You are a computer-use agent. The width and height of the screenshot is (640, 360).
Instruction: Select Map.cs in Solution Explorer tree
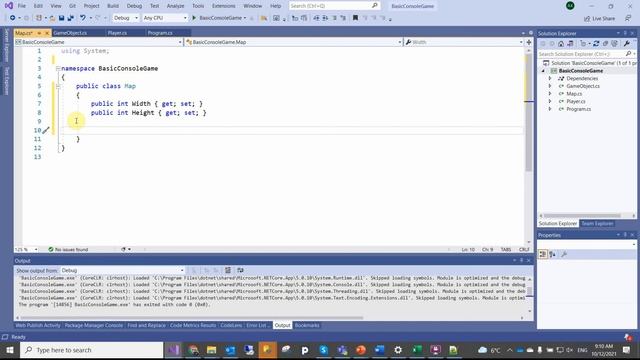(x=574, y=94)
